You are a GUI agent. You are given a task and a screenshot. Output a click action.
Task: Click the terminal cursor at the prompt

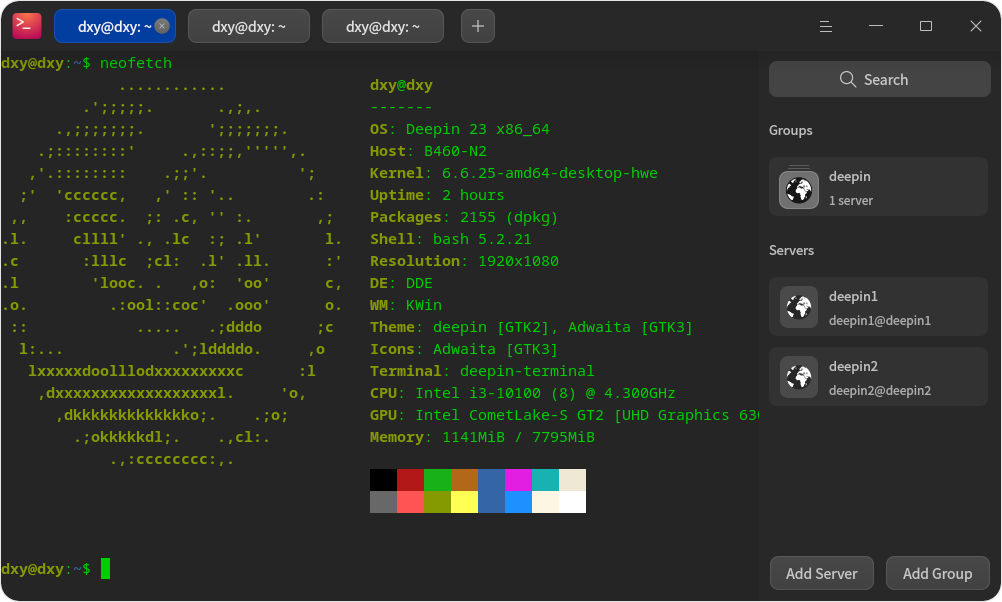(x=105, y=569)
